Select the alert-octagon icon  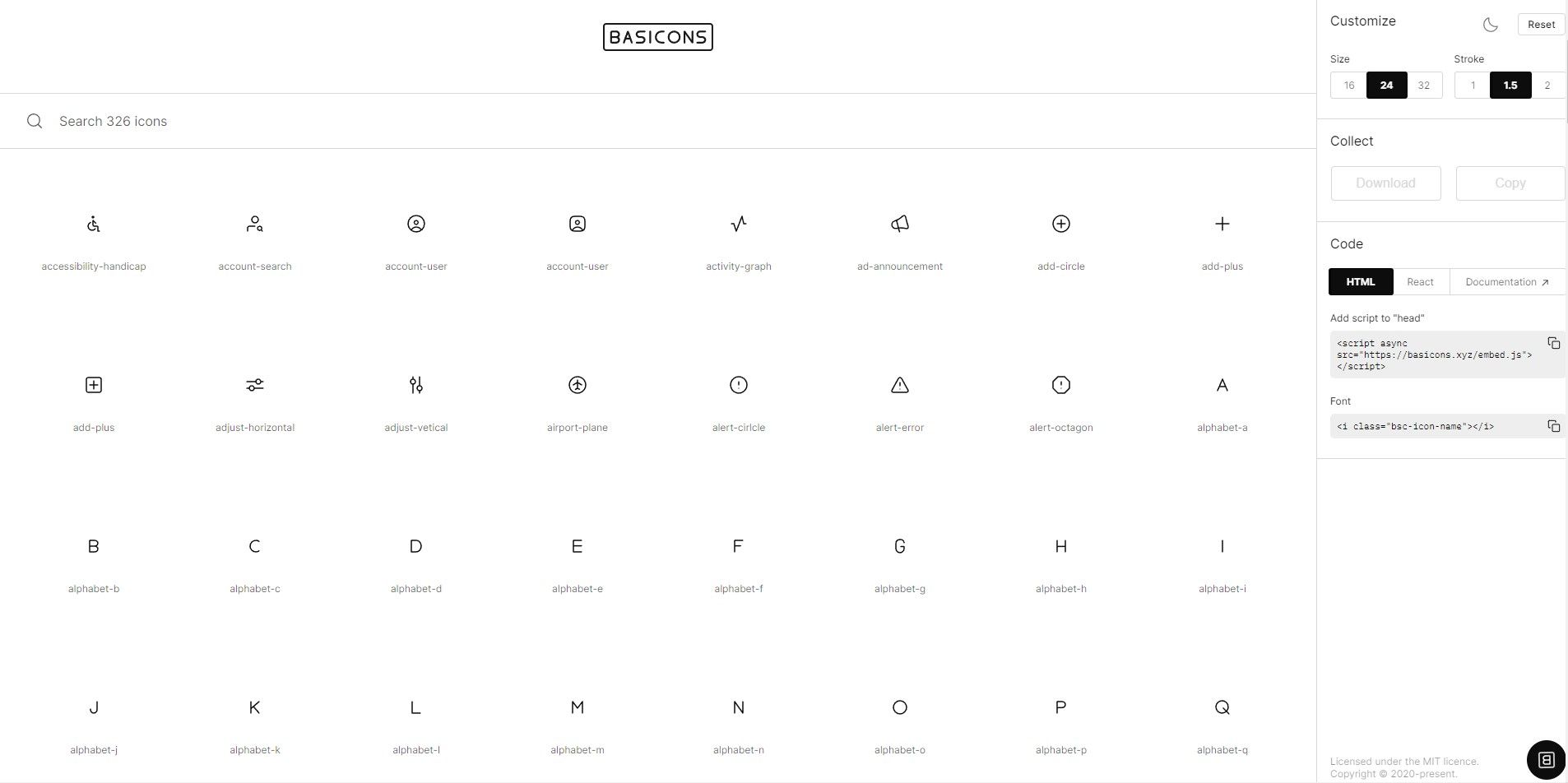point(1061,385)
